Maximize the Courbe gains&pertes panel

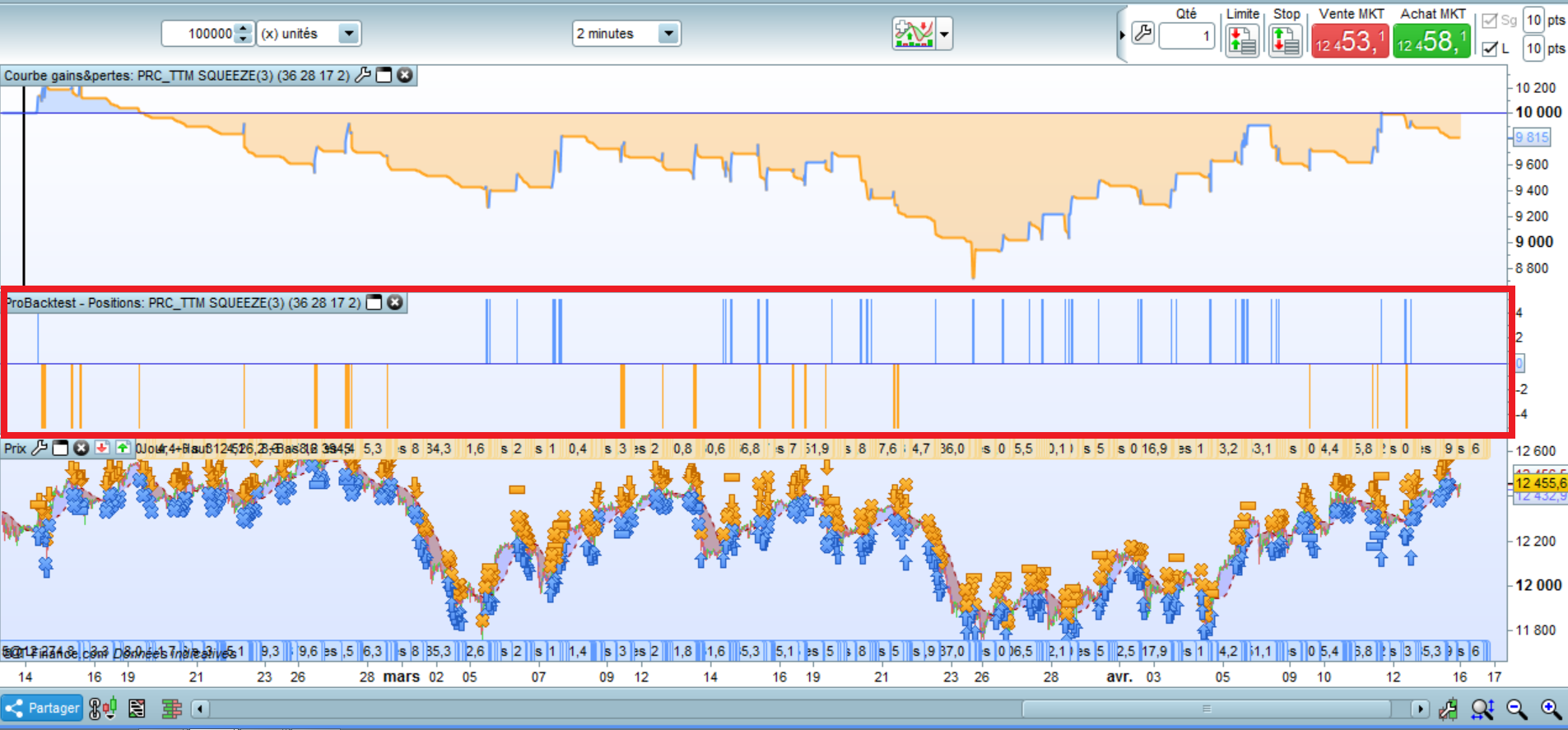click(384, 75)
